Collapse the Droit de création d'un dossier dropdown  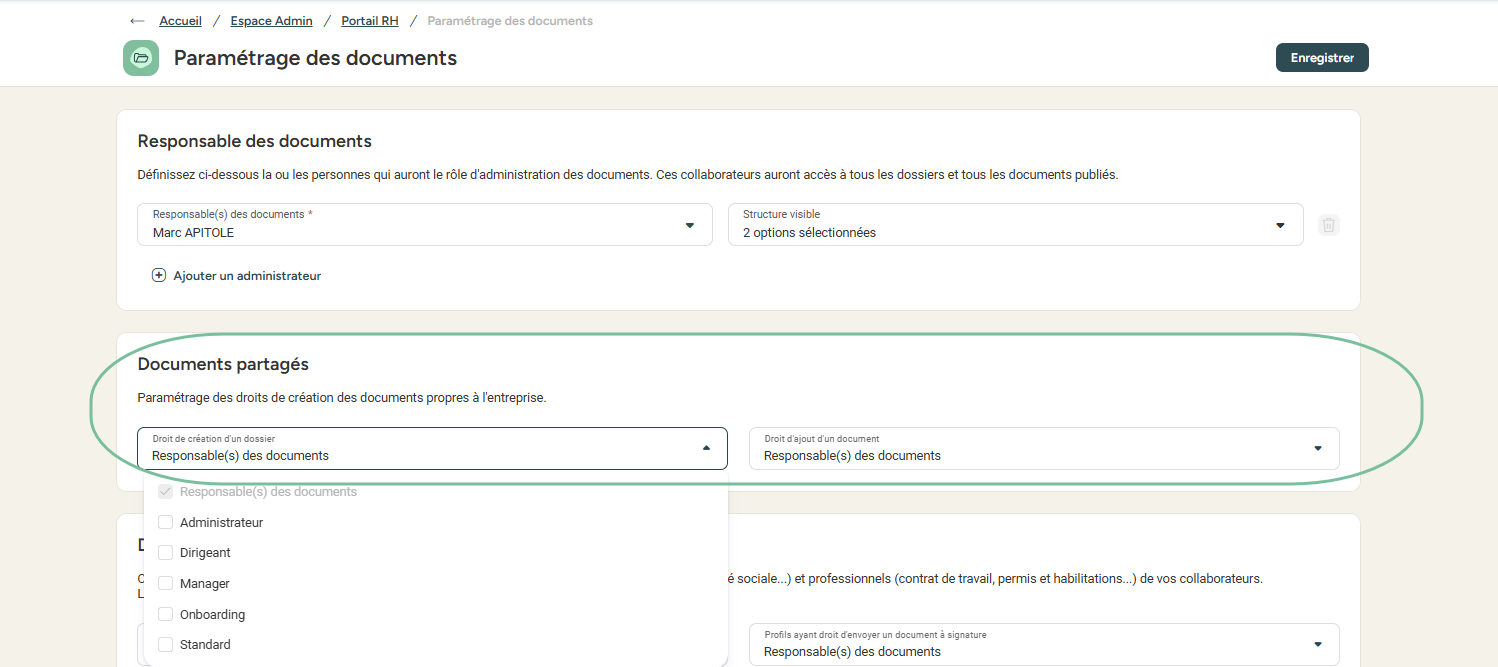[x=706, y=449]
